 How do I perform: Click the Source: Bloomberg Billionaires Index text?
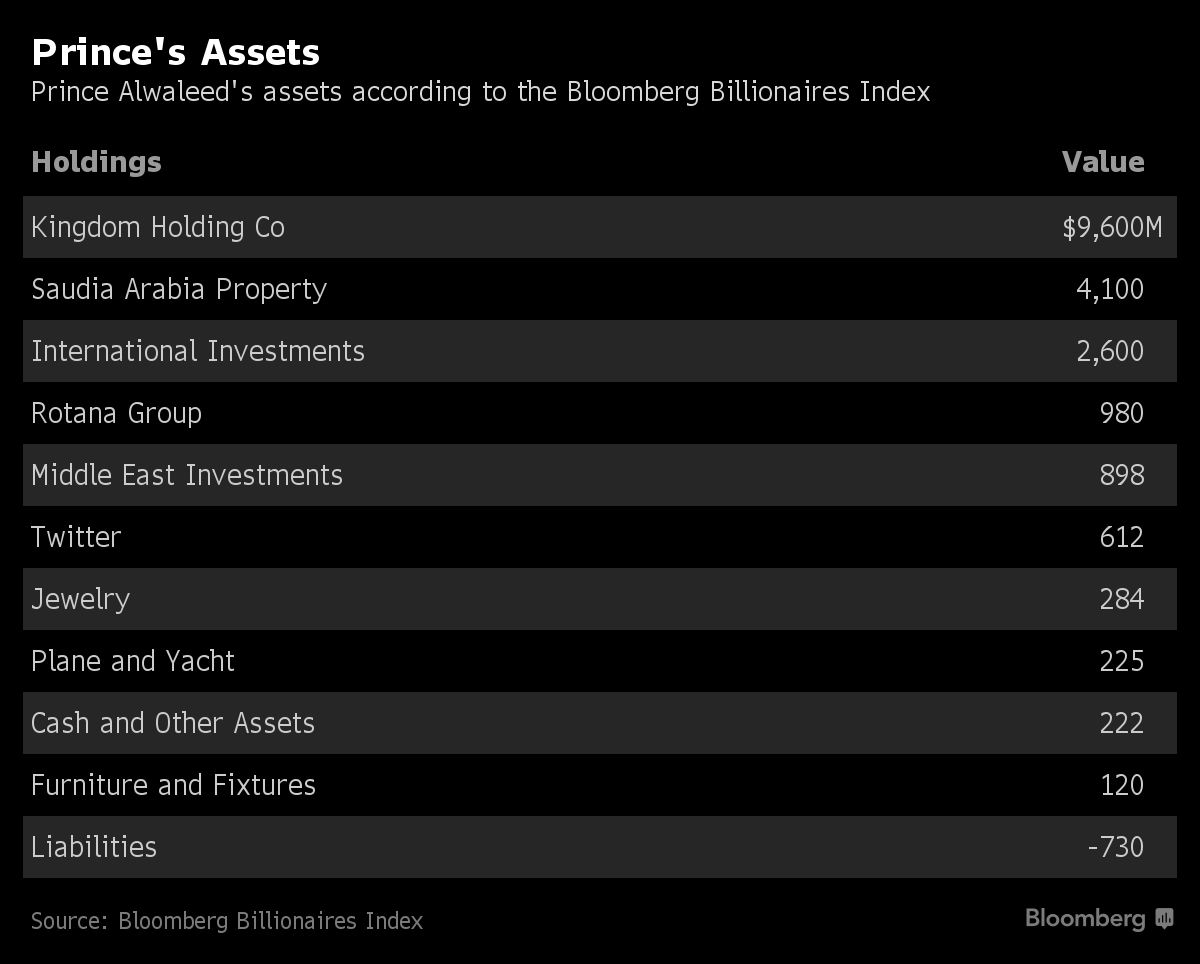pyautogui.click(x=227, y=921)
